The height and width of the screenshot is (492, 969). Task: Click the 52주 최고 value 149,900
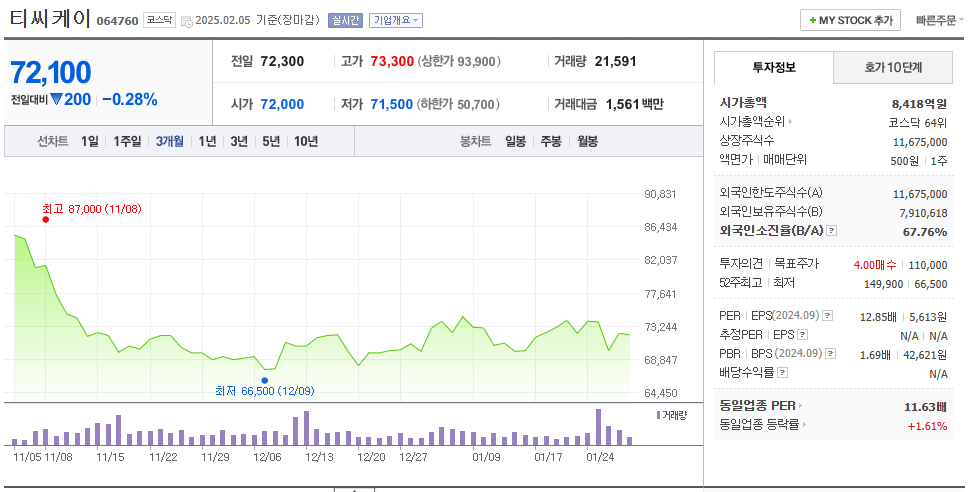point(884,284)
